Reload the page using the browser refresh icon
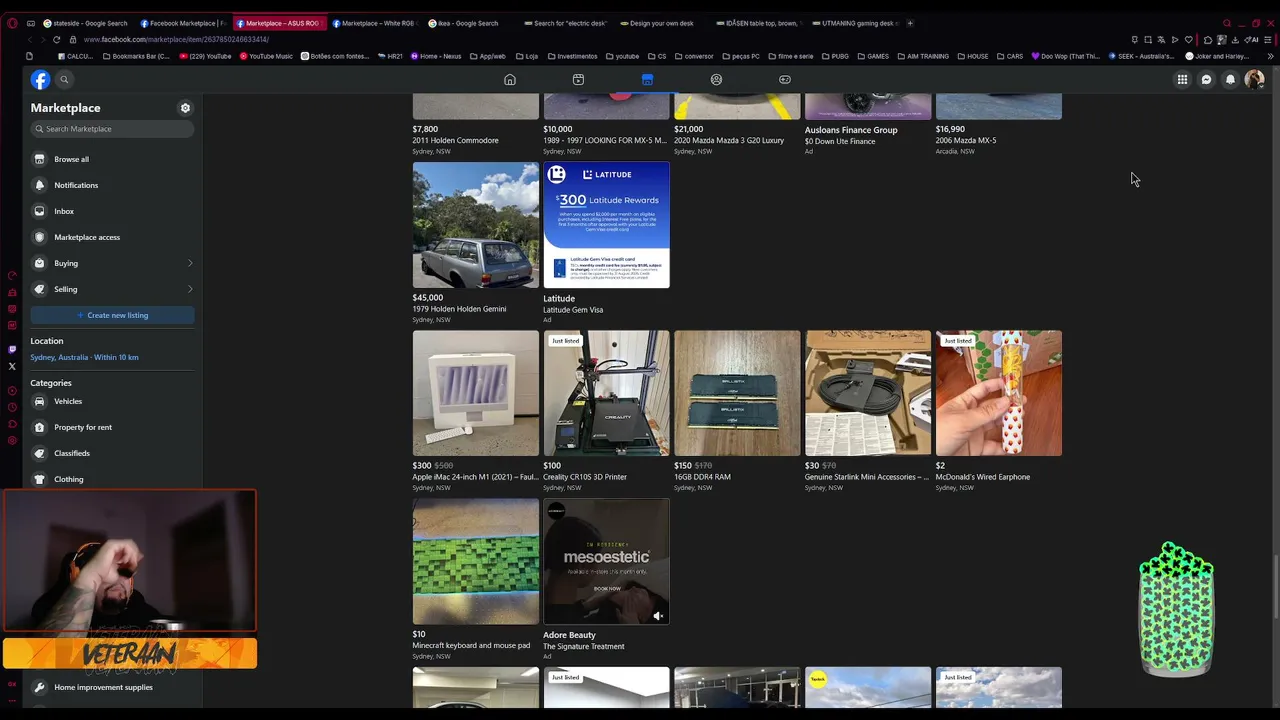Image resolution: width=1280 pixels, height=720 pixels. click(x=56, y=39)
